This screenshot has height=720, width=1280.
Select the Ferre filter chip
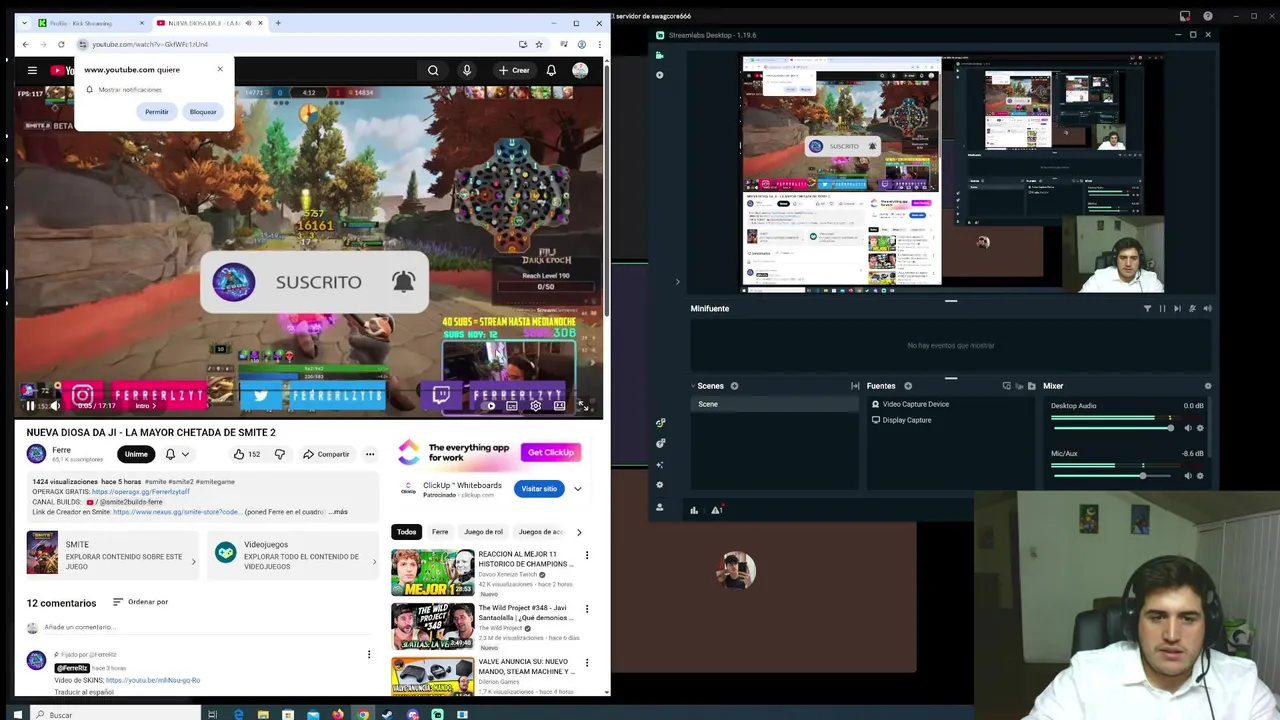[440, 532]
